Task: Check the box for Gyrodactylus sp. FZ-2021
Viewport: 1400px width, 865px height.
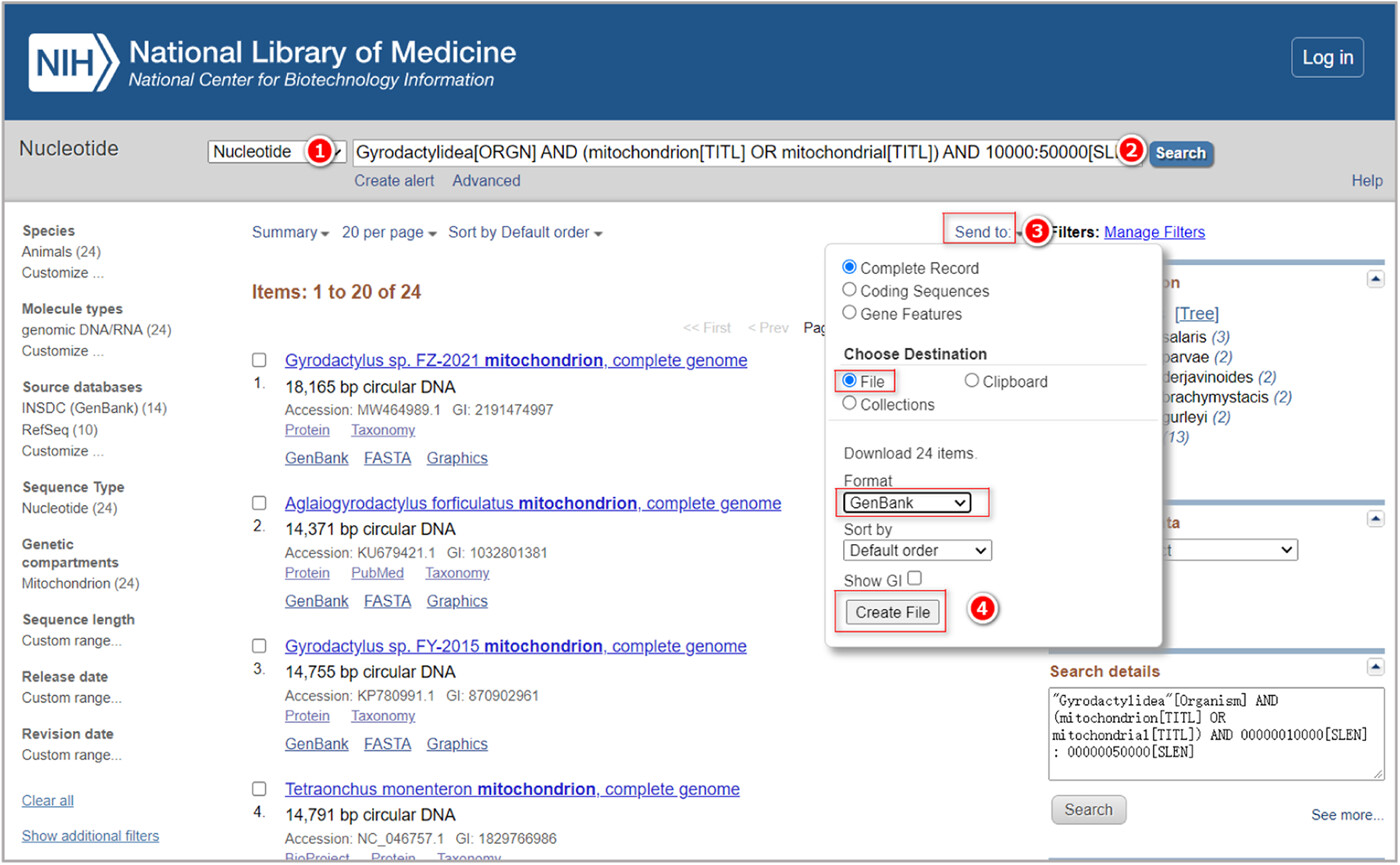Action: click(x=259, y=360)
